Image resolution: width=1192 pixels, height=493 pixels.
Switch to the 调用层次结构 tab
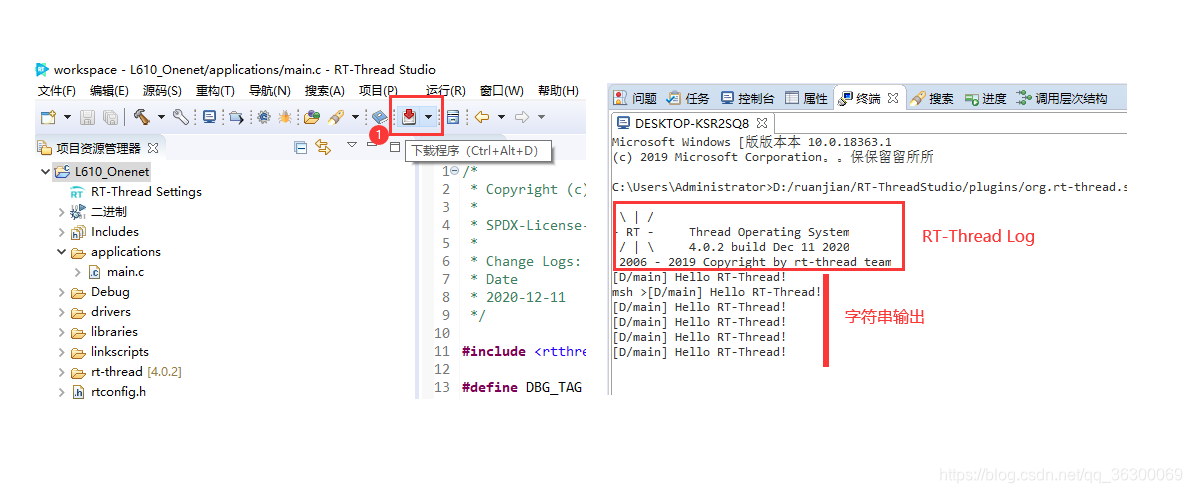coord(1062,98)
